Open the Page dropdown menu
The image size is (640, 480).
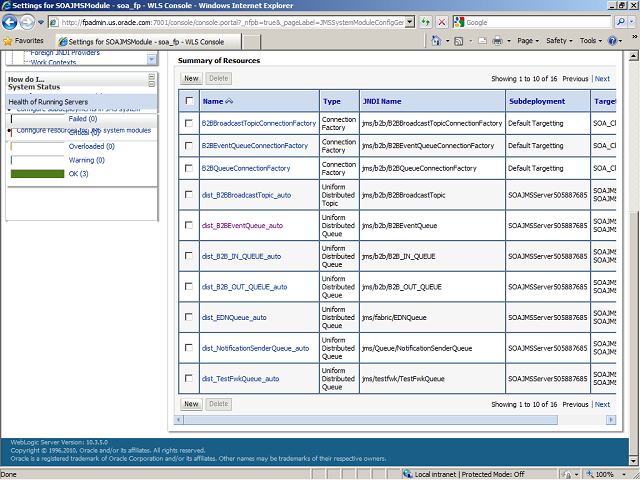point(527,41)
